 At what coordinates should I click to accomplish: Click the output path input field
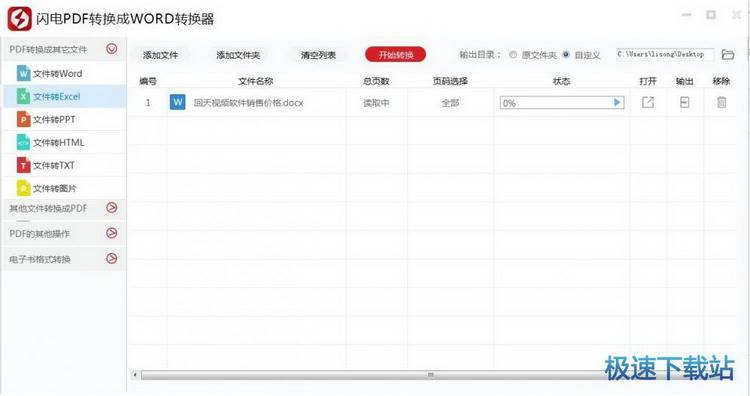point(665,55)
